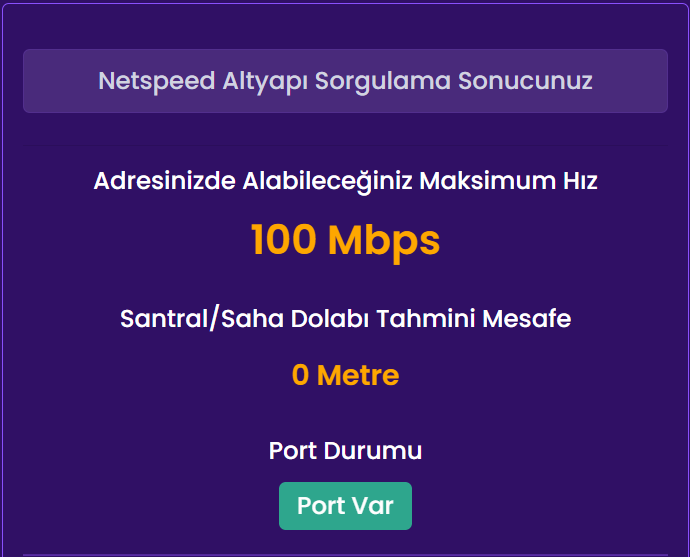
Task: Select the word Sonucunuz in the banner
Action: point(525,81)
